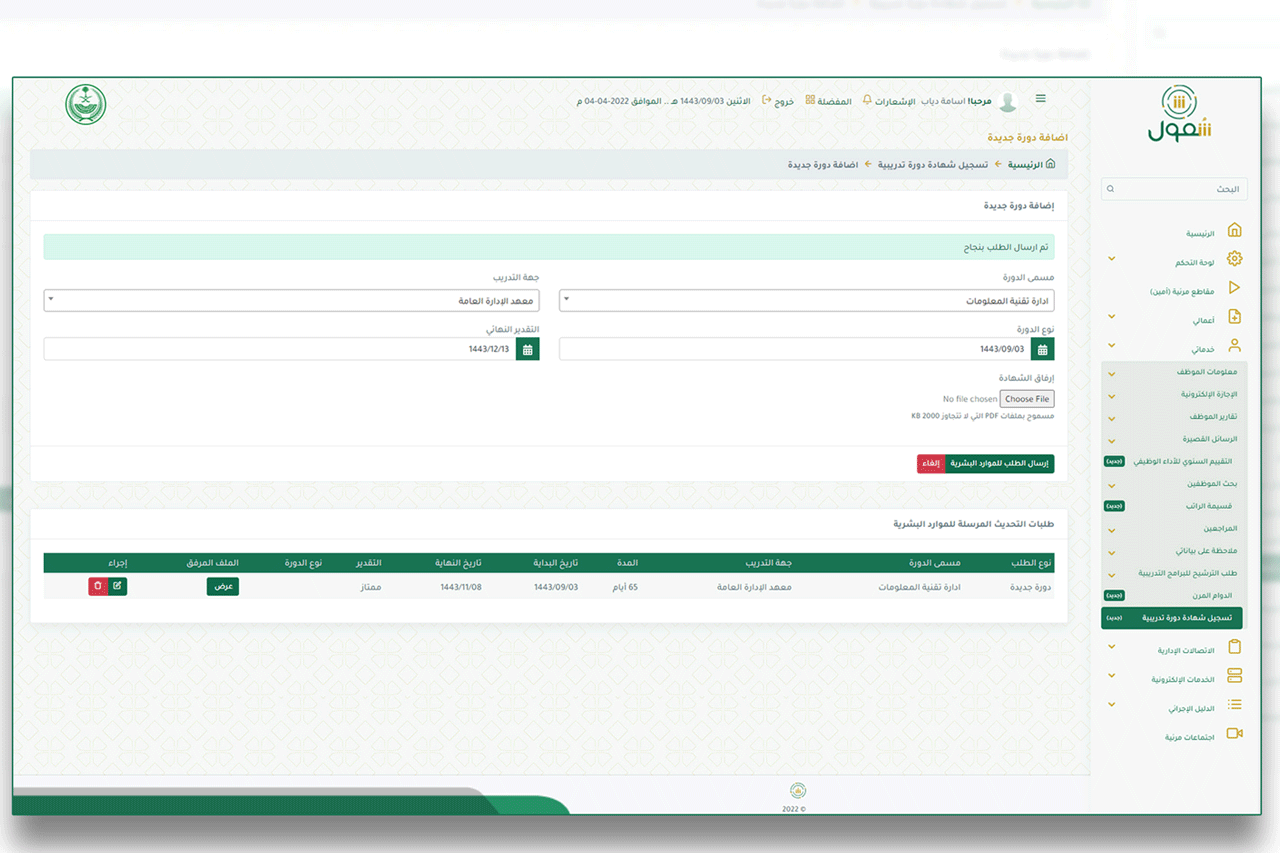The height and width of the screenshot is (853, 1280).
Task: Click the عرض button in table row
Action: 223,586
